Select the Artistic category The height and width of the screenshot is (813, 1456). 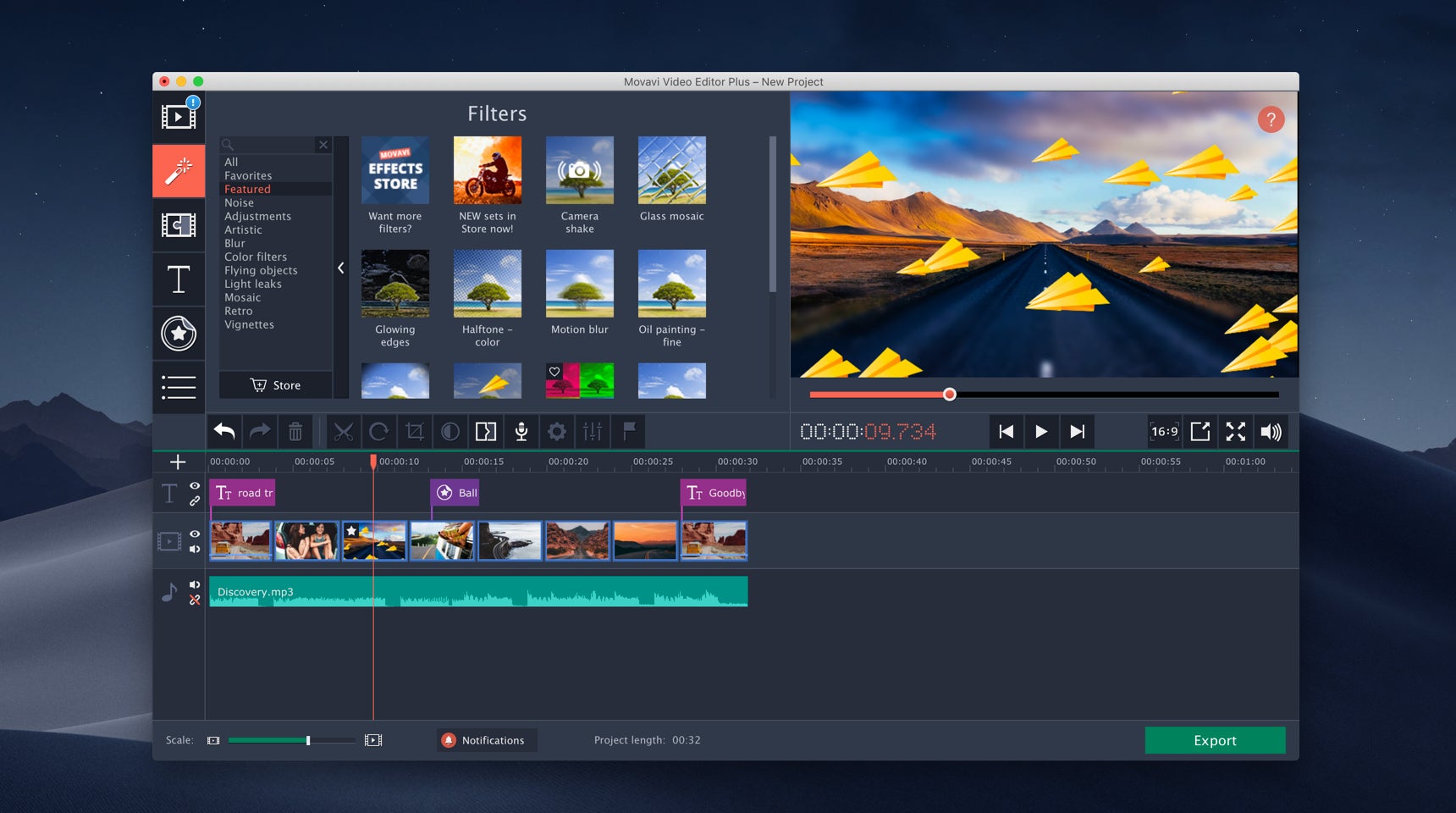coord(243,230)
